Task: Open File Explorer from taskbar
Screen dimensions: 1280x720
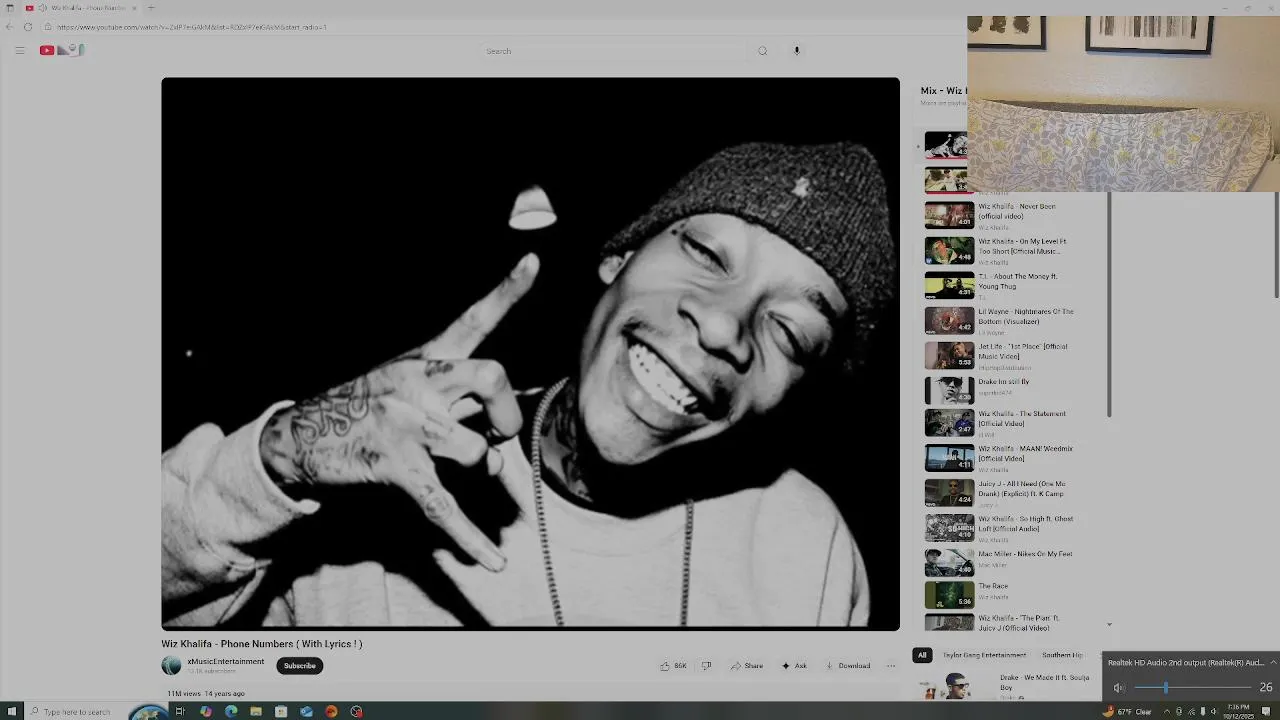Action: 256,712
